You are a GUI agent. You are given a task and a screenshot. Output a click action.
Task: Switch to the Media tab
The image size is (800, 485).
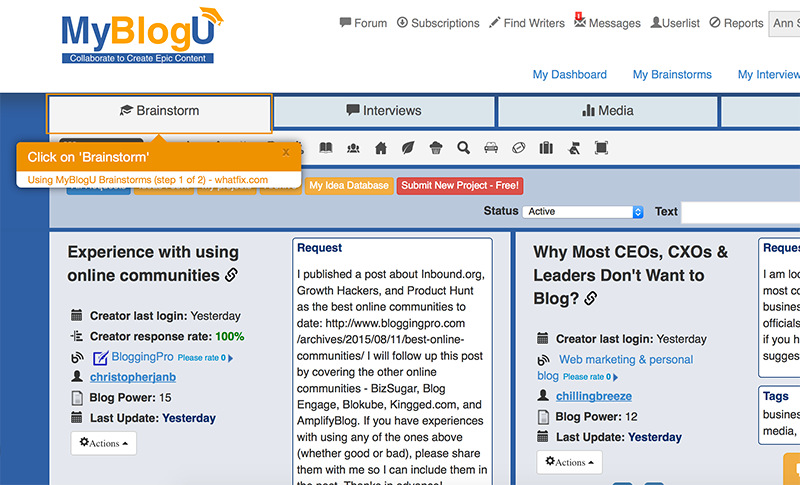pos(608,111)
